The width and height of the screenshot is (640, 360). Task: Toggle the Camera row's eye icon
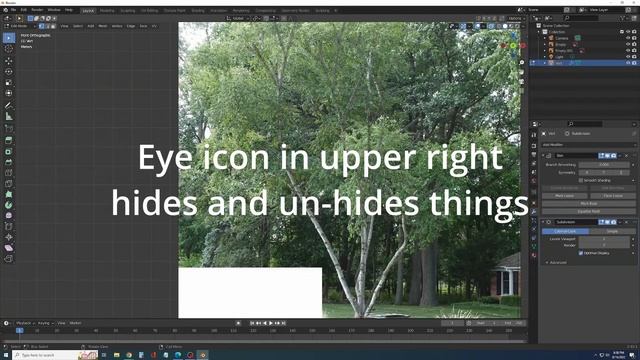coord(628,38)
